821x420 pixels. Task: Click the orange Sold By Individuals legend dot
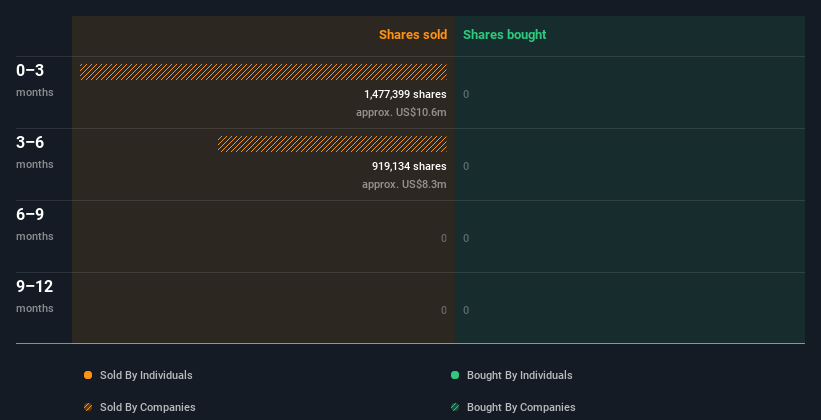(88, 375)
